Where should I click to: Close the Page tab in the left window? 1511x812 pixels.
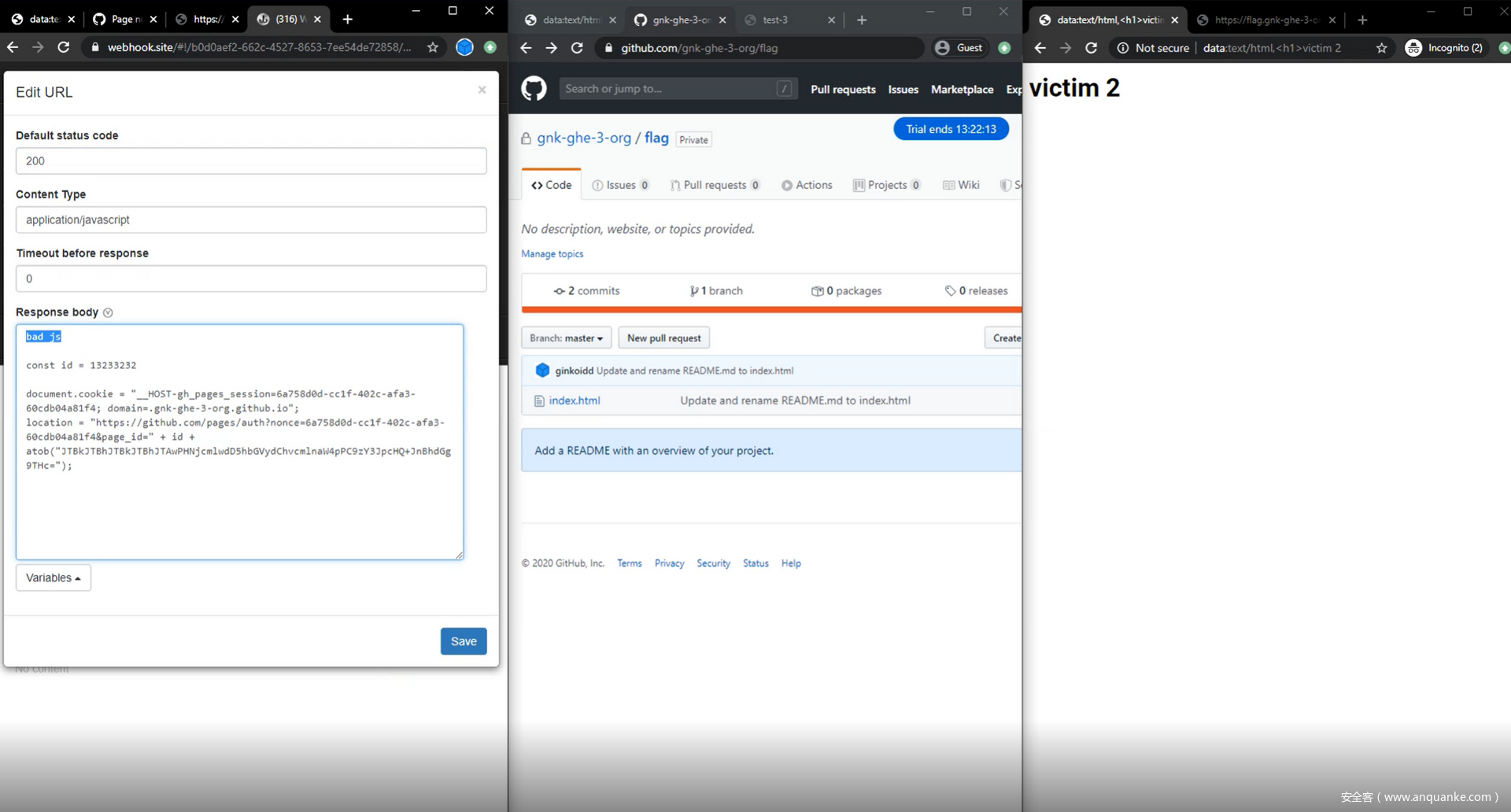tap(153, 19)
